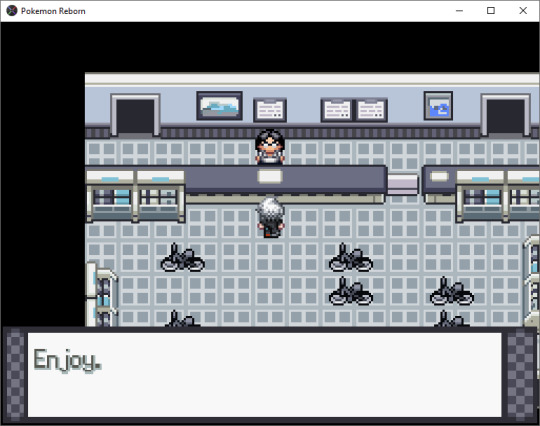Close the Pokemon Reborn window
The height and width of the screenshot is (426, 540).
(x=523, y=11)
